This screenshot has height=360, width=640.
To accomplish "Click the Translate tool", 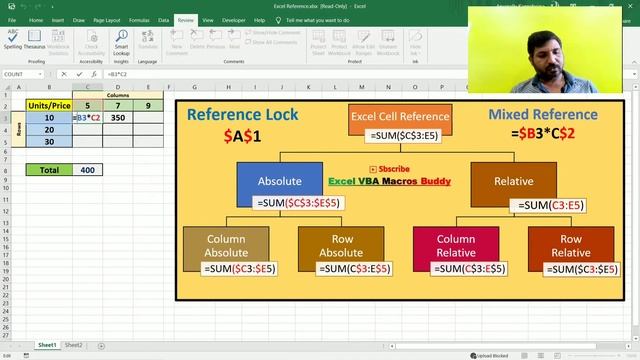I will [147, 40].
